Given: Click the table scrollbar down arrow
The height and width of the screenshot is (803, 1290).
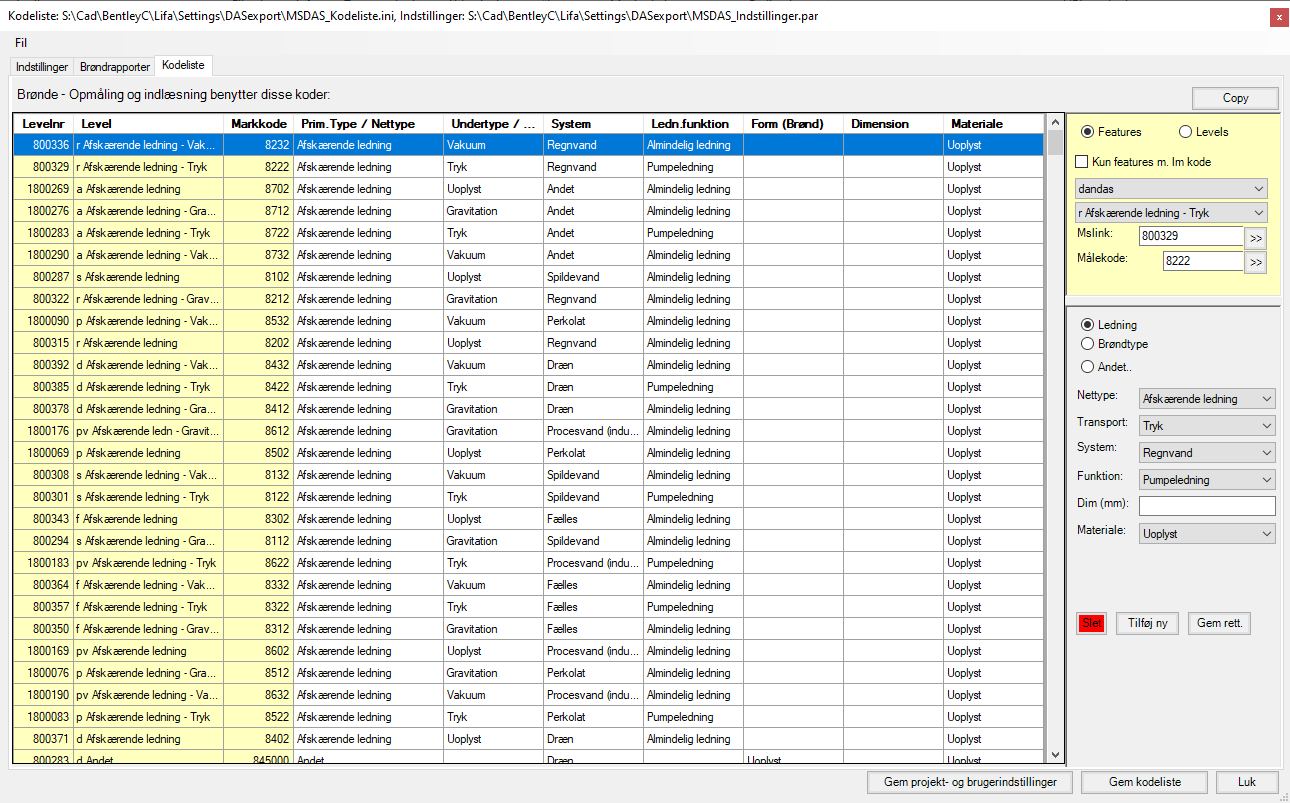Looking at the screenshot, I should 1055,754.
